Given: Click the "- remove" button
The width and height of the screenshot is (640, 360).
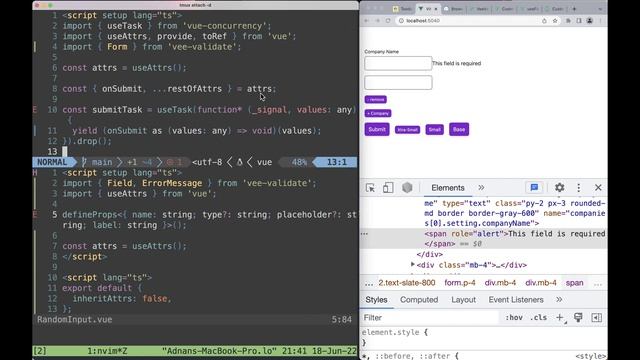Looking at the screenshot, I should click(376, 100).
